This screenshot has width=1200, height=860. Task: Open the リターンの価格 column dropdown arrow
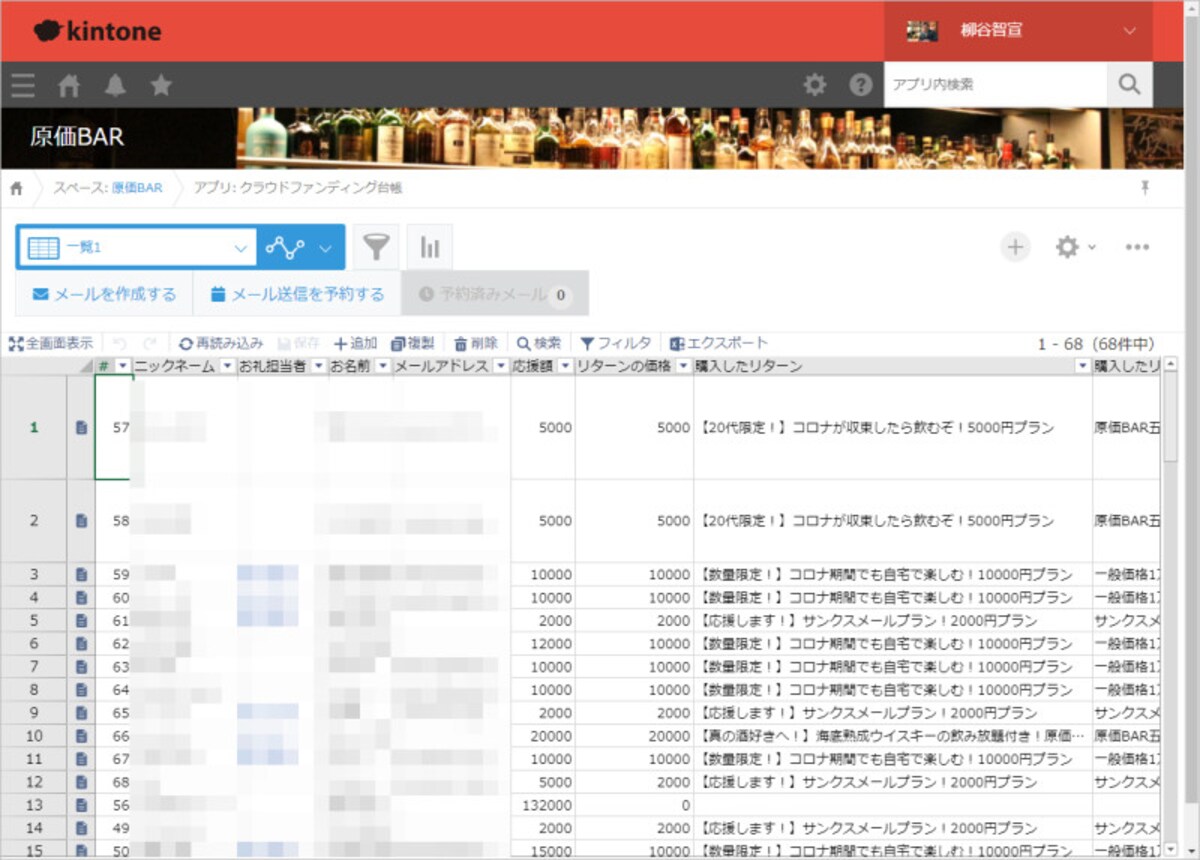[x=683, y=367]
